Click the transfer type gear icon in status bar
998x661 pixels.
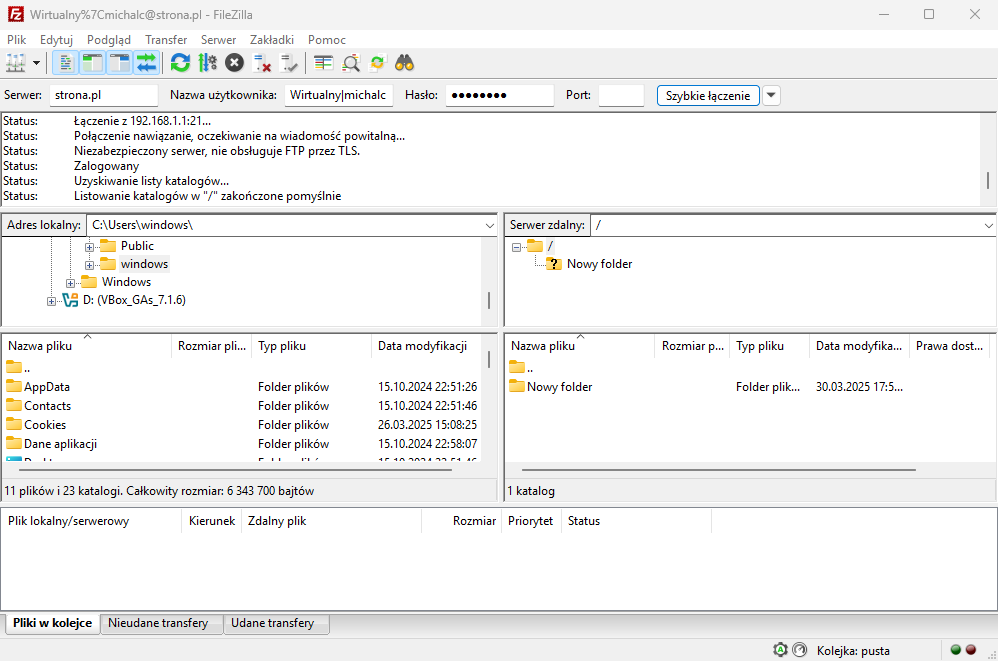point(780,650)
